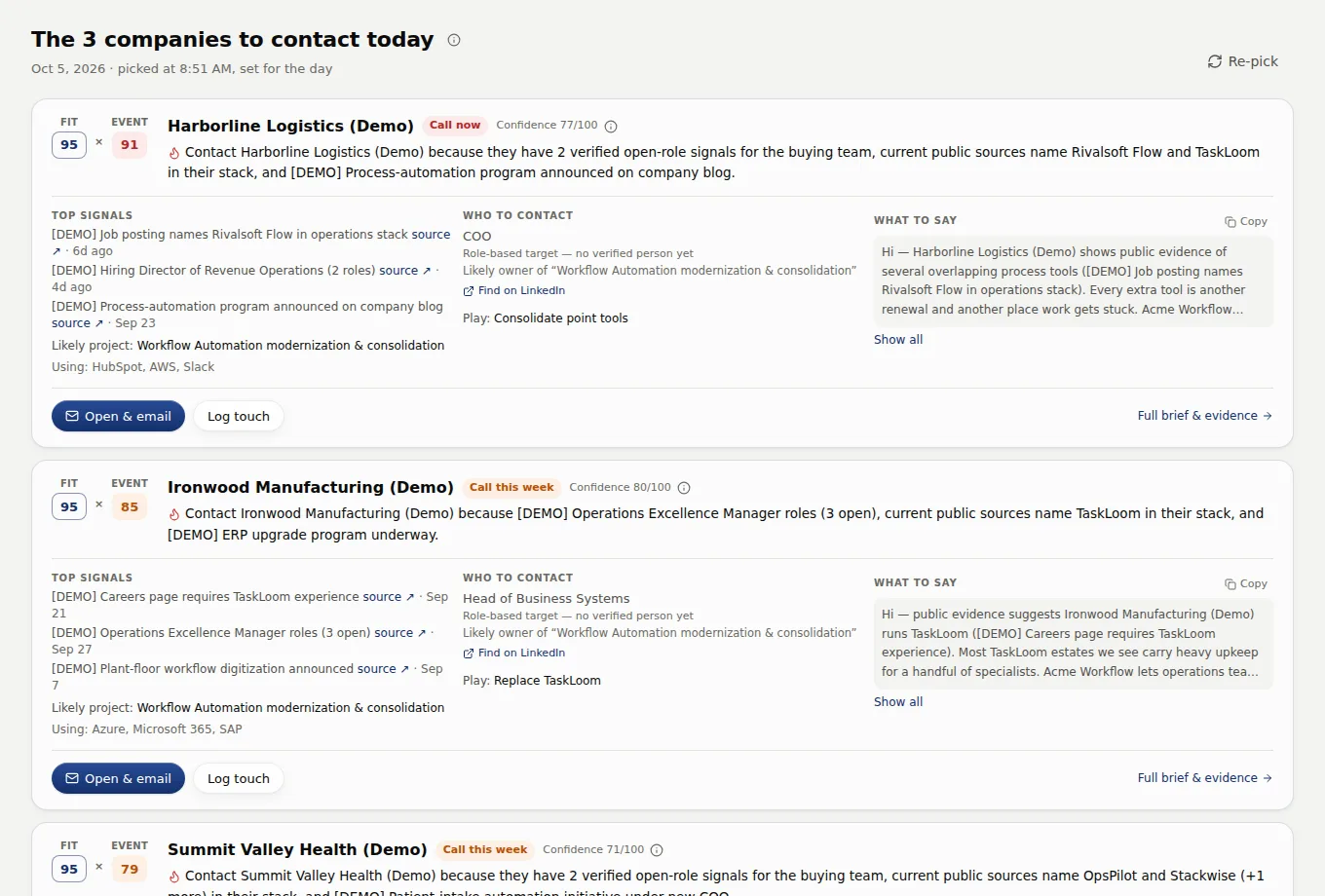Copy the Ironwood Manufacturing message text
The width and height of the screenshot is (1325, 896).
(x=1246, y=583)
